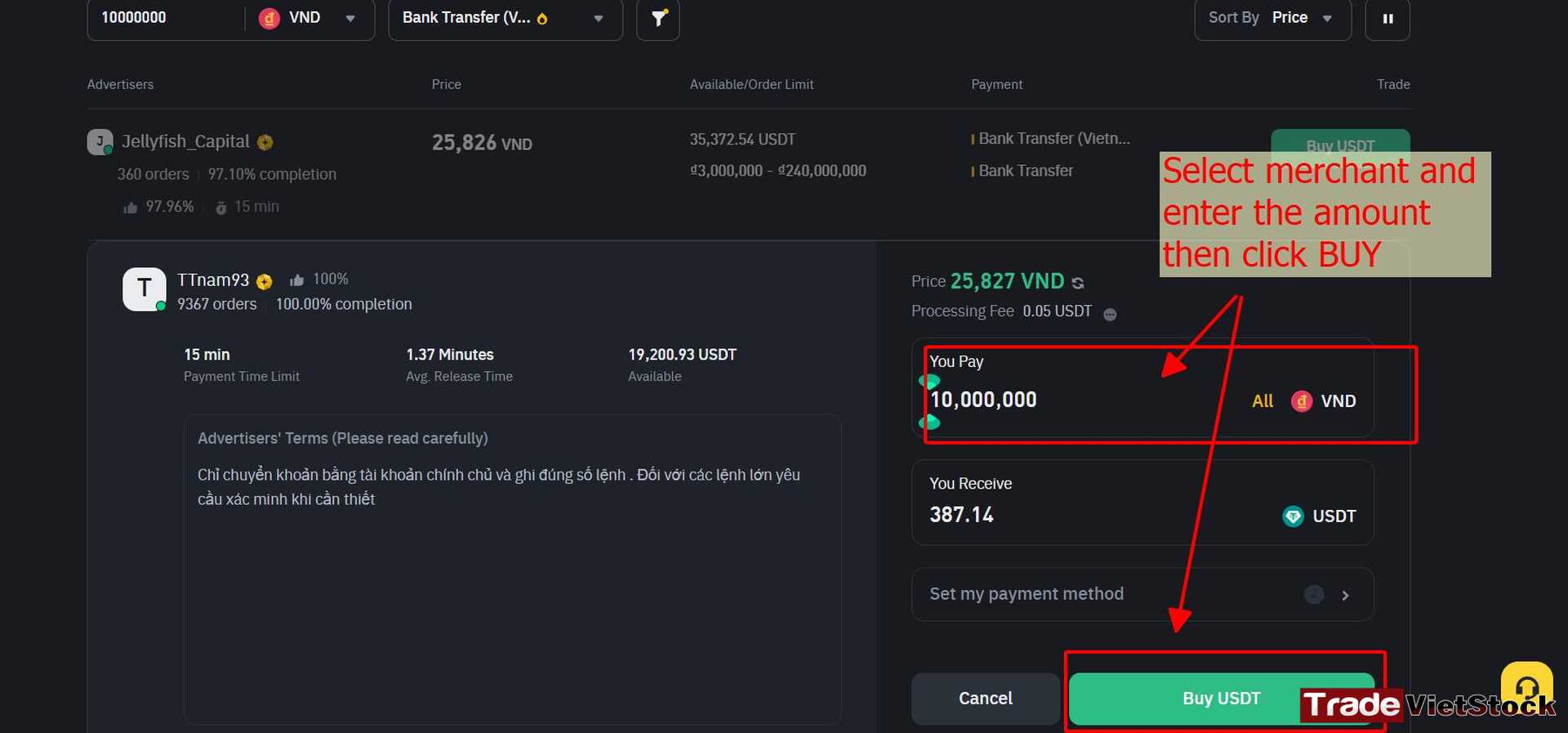Click the thumbs-up icon beside 97.96%
1568x733 pixels.
pyautogui.click(x=130, y=208)
